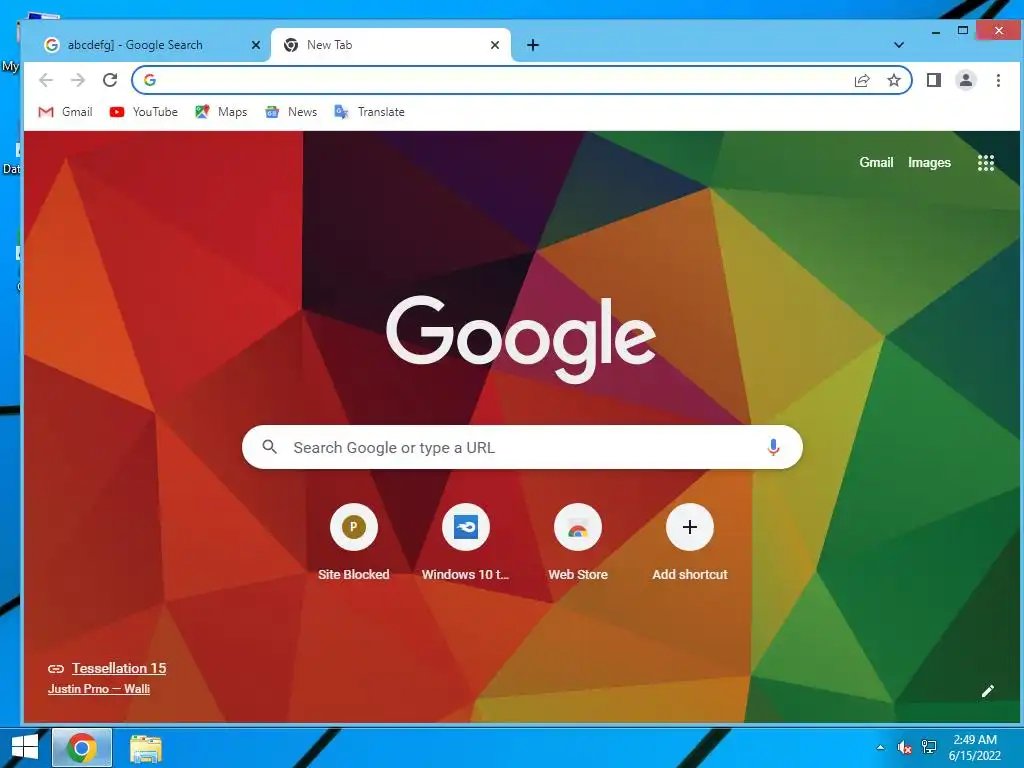Go back with the back arrow

(46, 80)
